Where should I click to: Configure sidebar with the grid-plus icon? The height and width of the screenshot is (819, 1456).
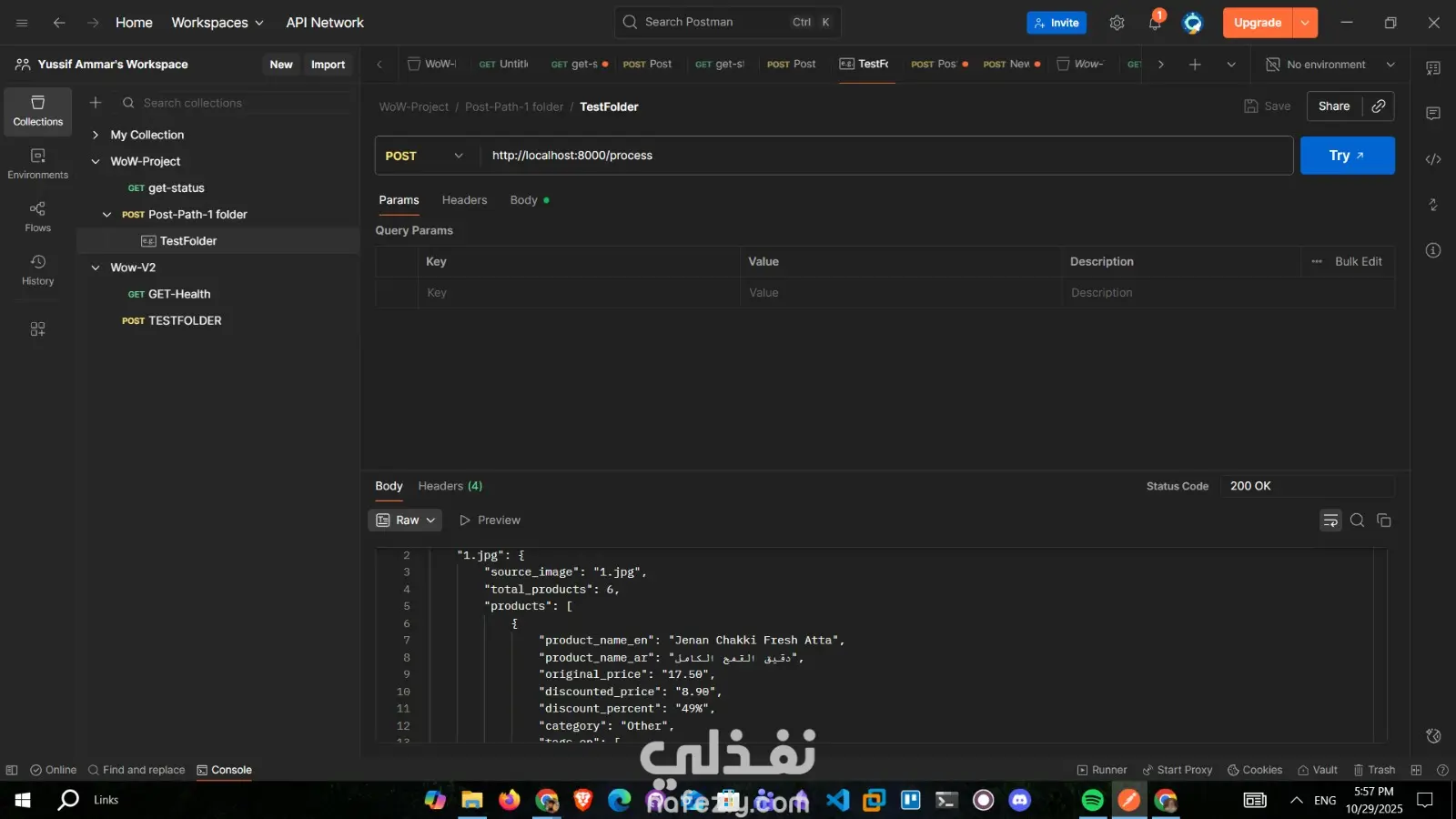tap(37, 329)
